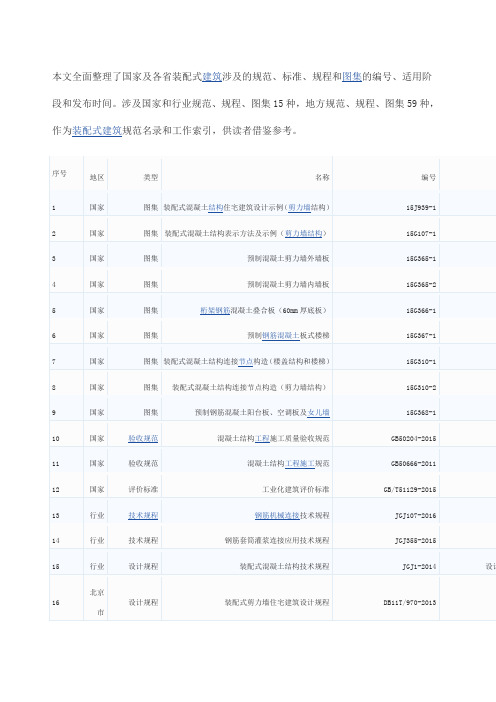Click the 评价标准 type cell
496x702 pixels.
(x=143, y=489)
